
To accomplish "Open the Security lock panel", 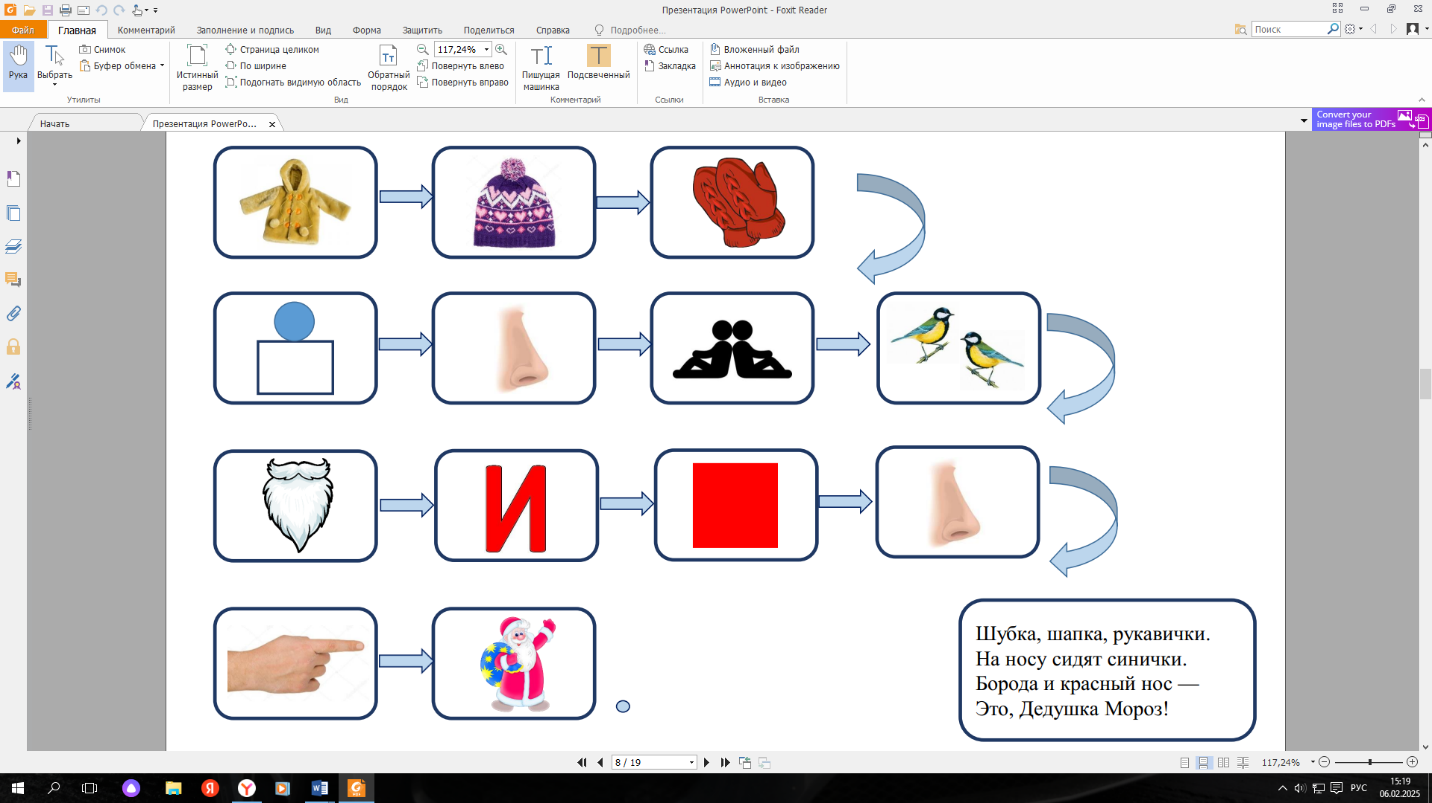I will [x=14, y=347].
